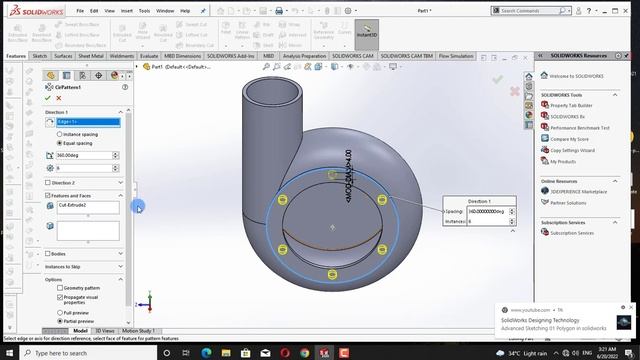Open the Motion Study 1 tab
Viewport: 640px width, 360px height.
[x=138, y=331]
